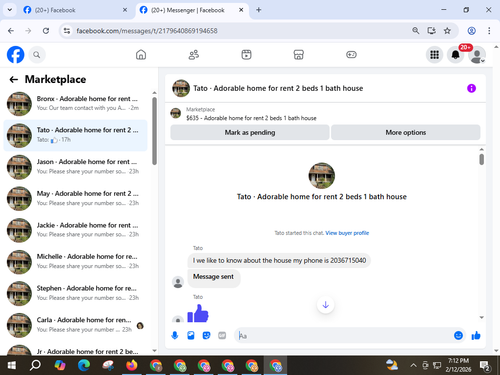Launch Firefox from the taskbar
Screen dimensions: 500x375
pos(132,365)
